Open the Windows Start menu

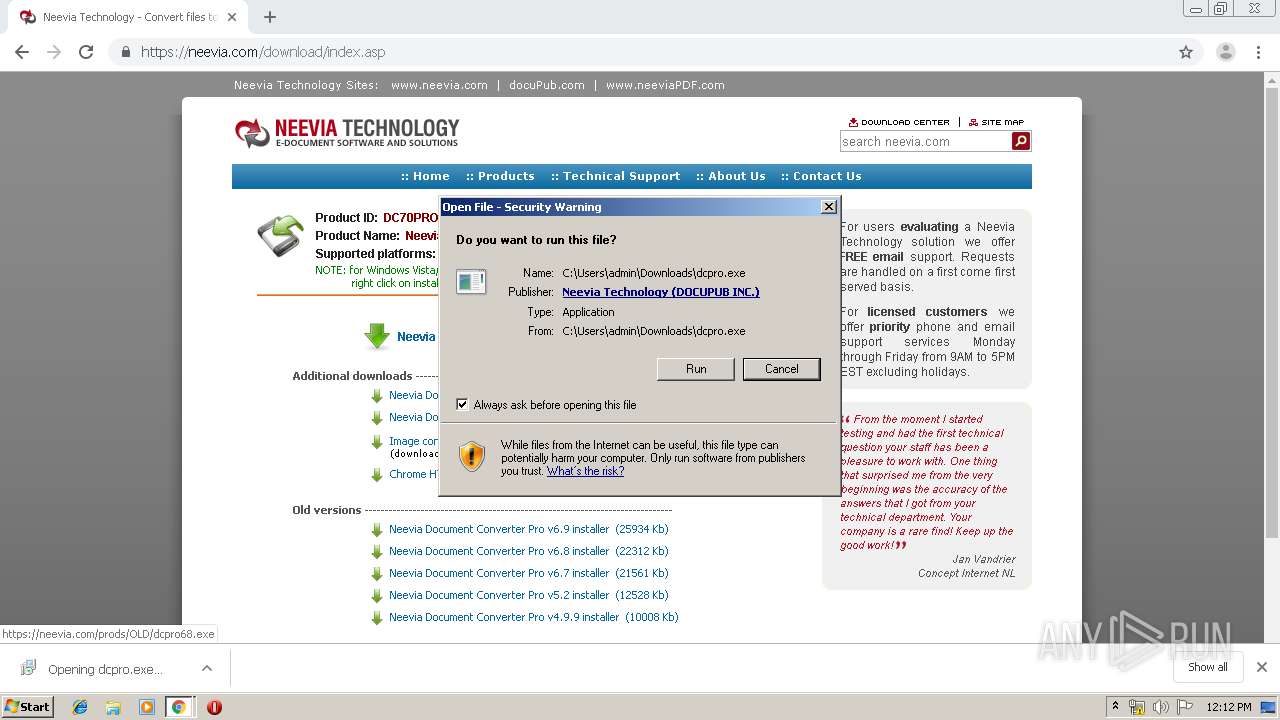(x=28, y=707)
